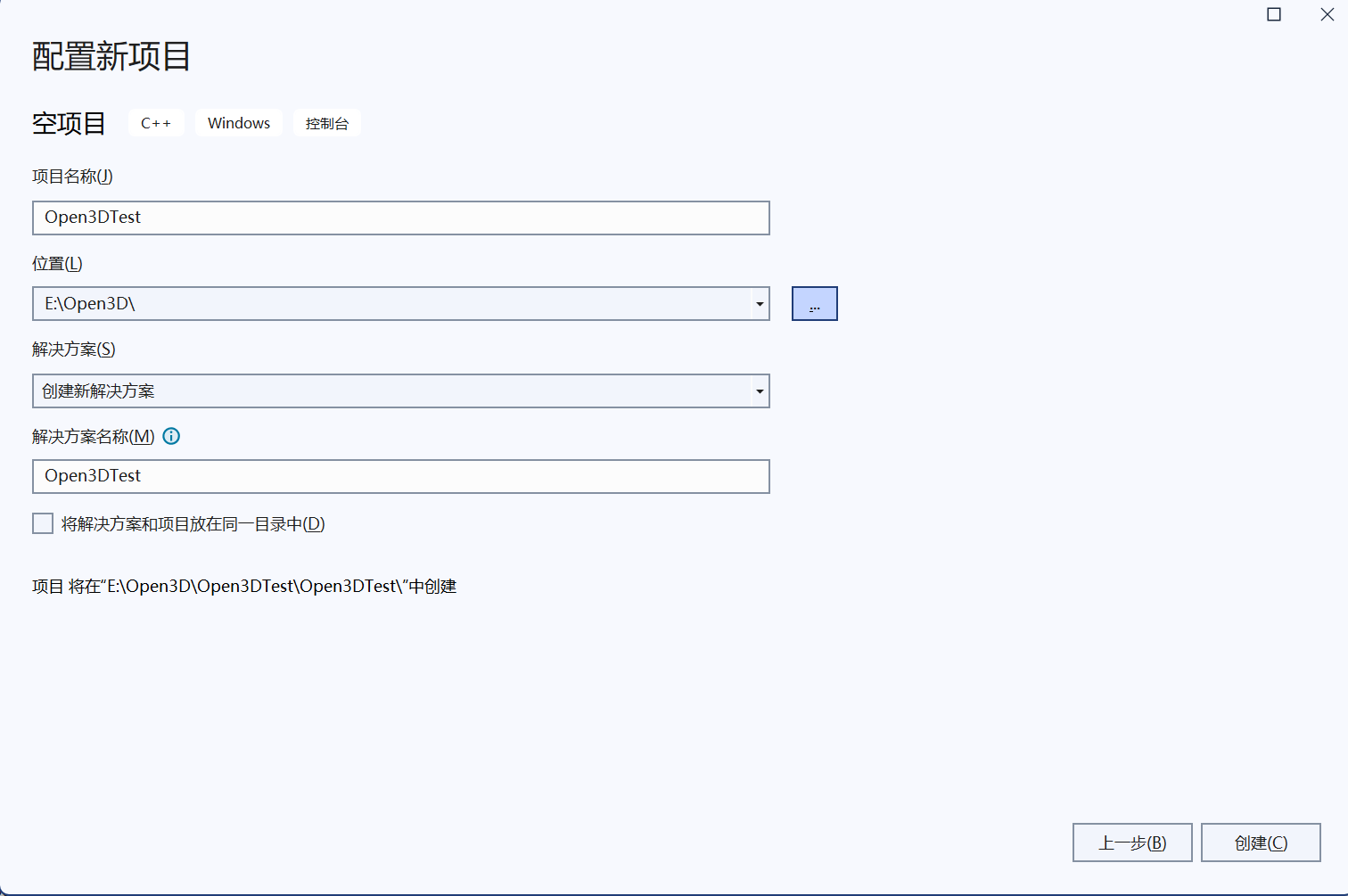Click the 解决方案(S) label
This screenshot has height=896, width=1348.
tap(74, 349)
